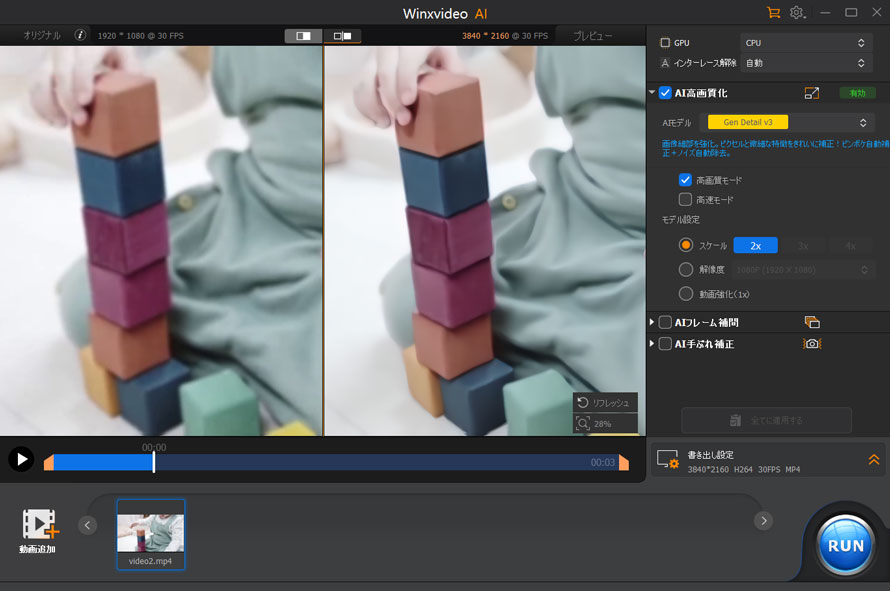The width and height of the screenshot is (890, 591).
Task: Click the リフレッシュ button
Action: [x=605, y=402]
